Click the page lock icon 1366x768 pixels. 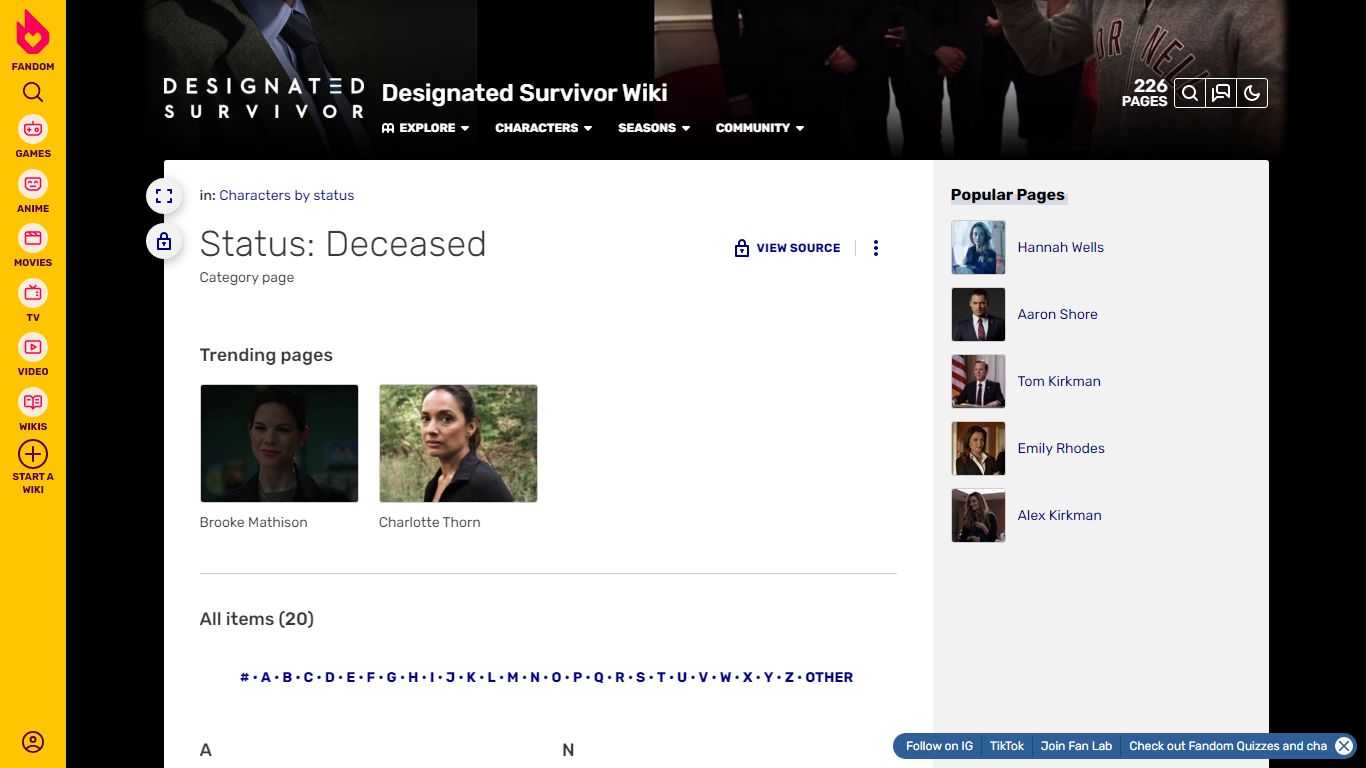click(x=164, y=241)
